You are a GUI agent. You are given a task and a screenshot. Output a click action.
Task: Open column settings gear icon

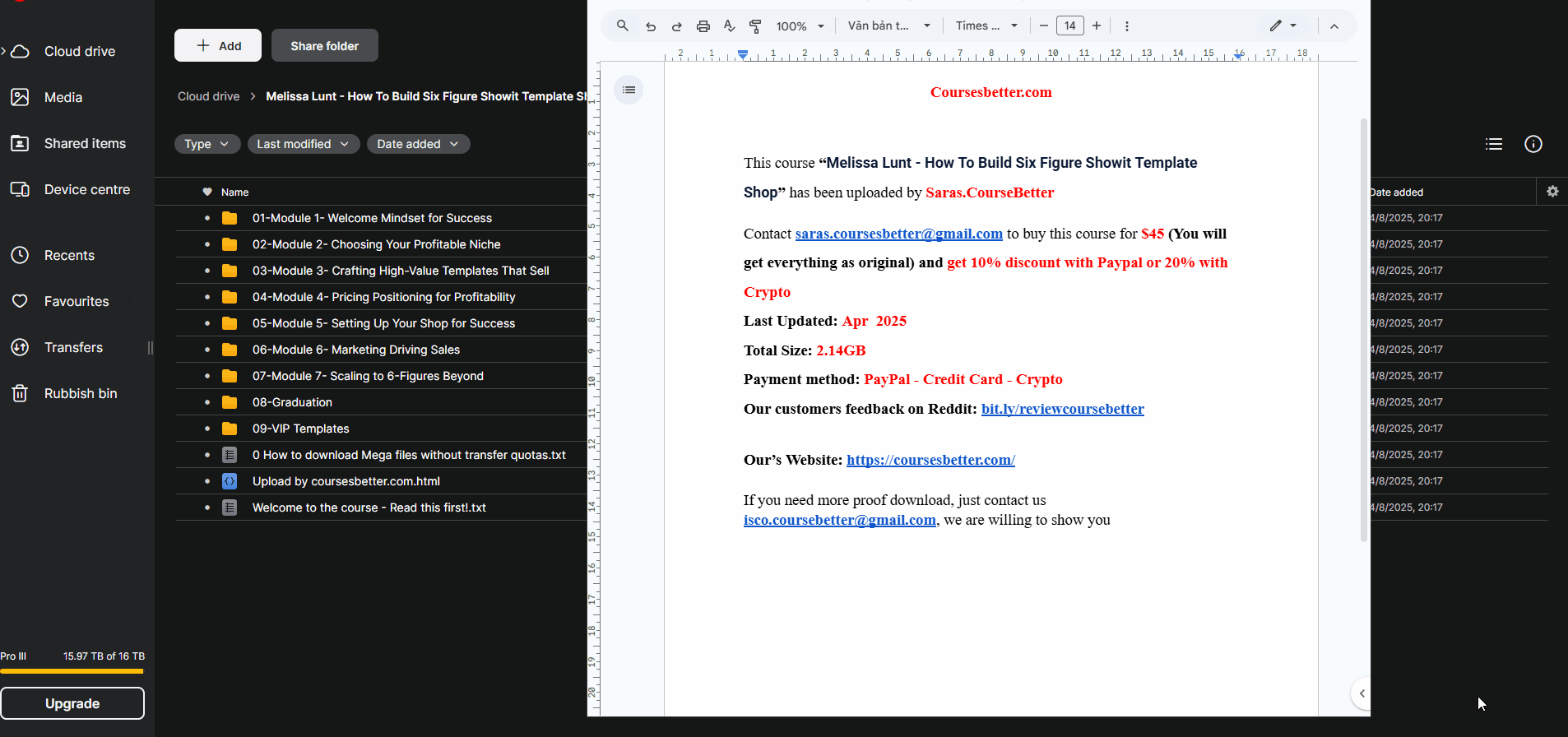(1552, 192)
